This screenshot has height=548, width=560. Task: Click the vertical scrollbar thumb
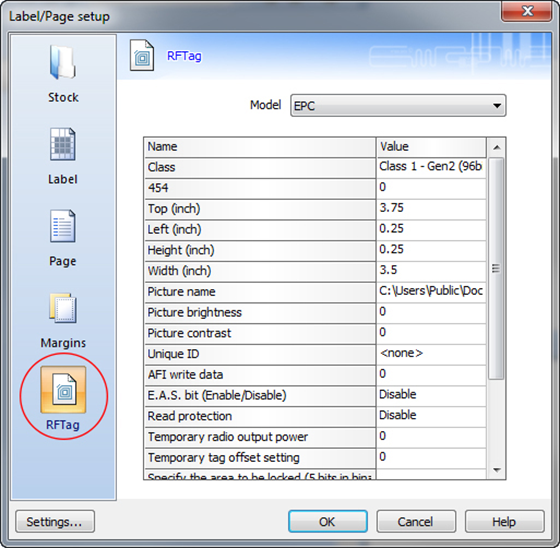point(496,269)
